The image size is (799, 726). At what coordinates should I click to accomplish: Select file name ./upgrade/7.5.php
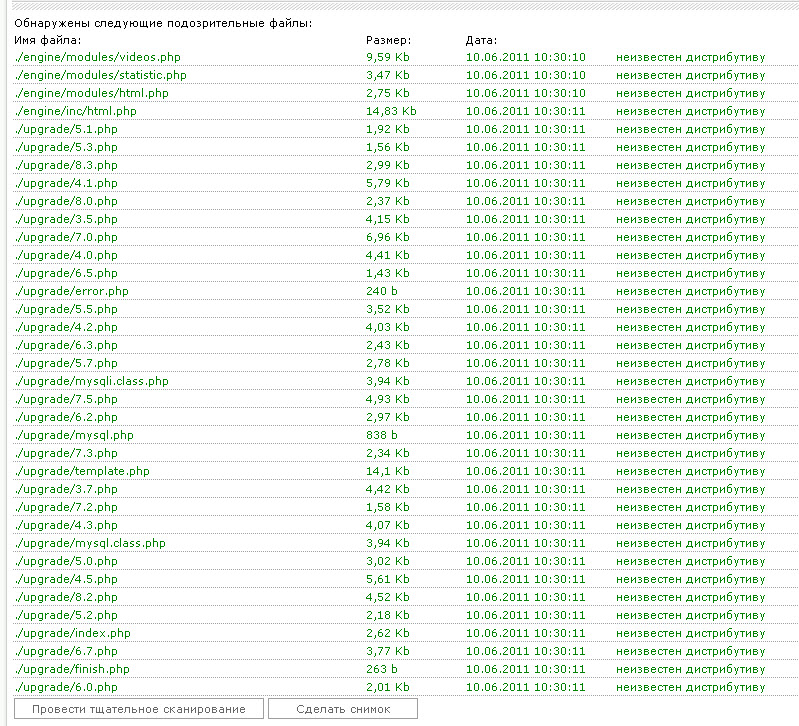click(66, 399)
